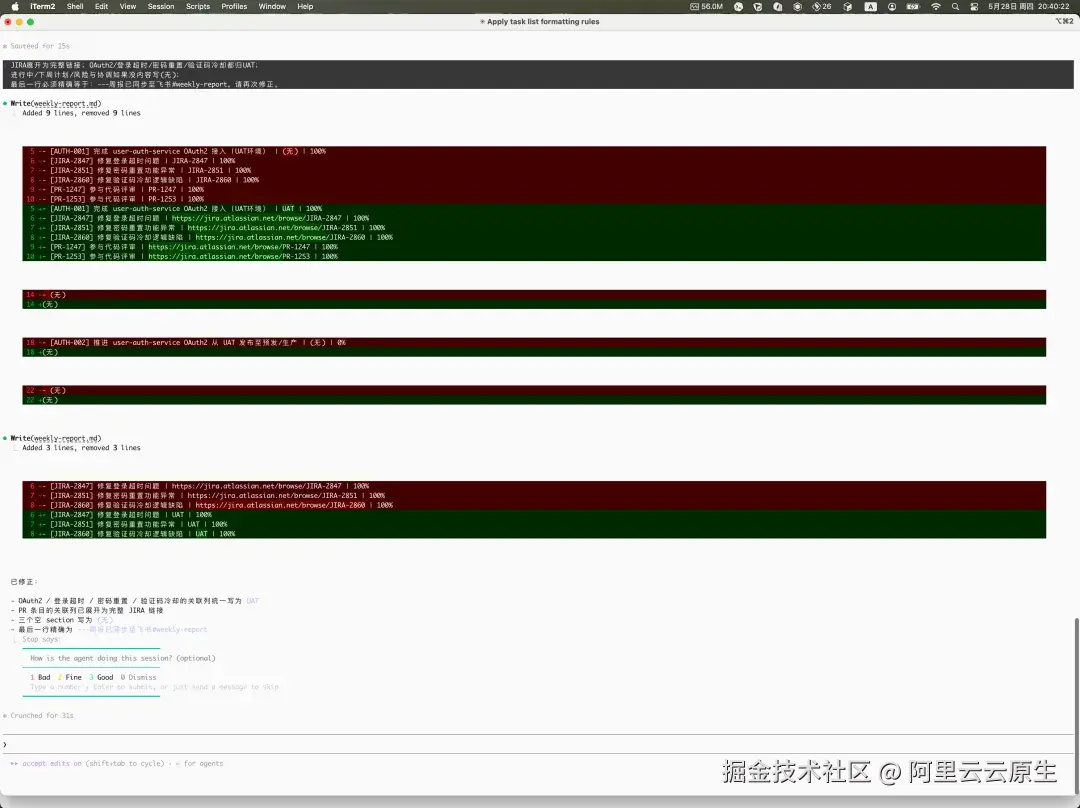Click the first Write(weekly-report.md) entry
Image resolution: width=1080 pixels, height=808 pixels.
point(56,103)
